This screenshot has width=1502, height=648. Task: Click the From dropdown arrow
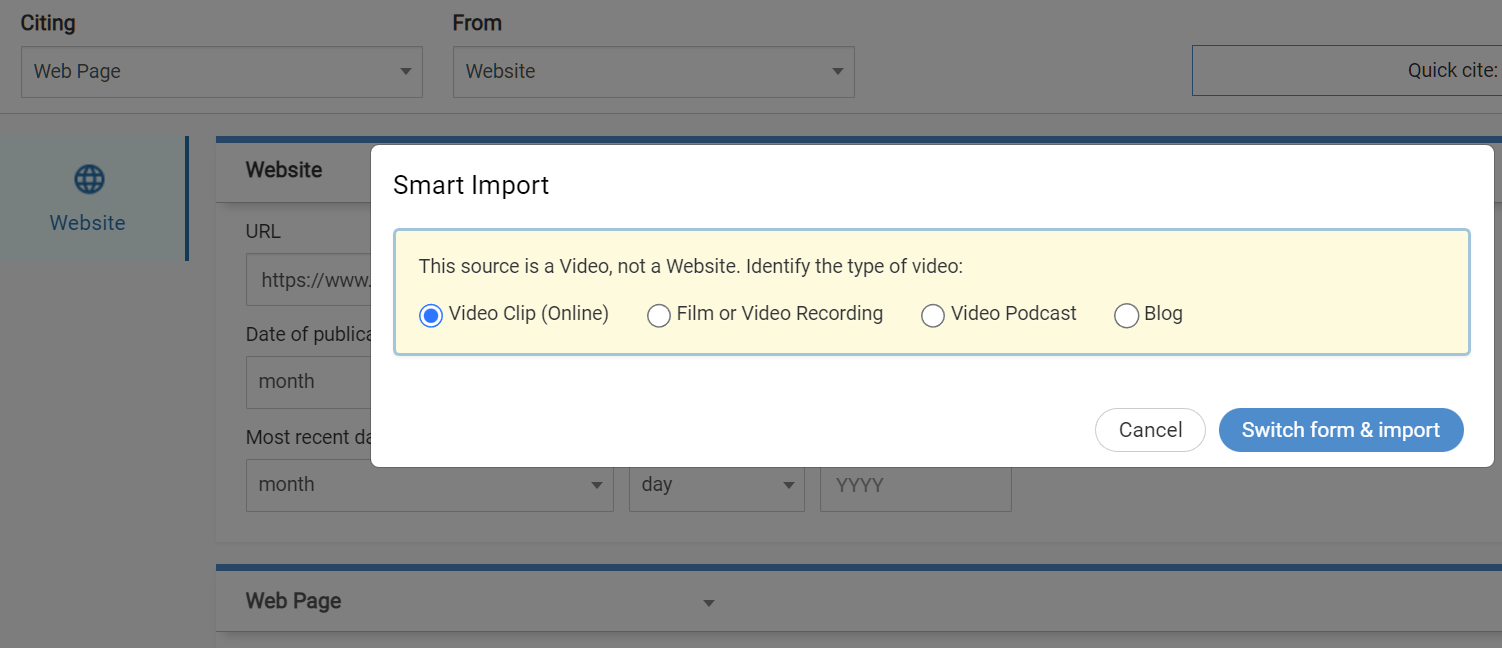(837, 72)
